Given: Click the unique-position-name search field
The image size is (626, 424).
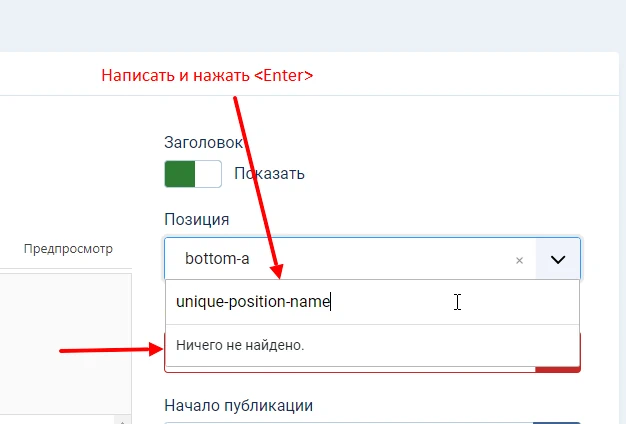Looking at the screenshot, I should [372, 302].
